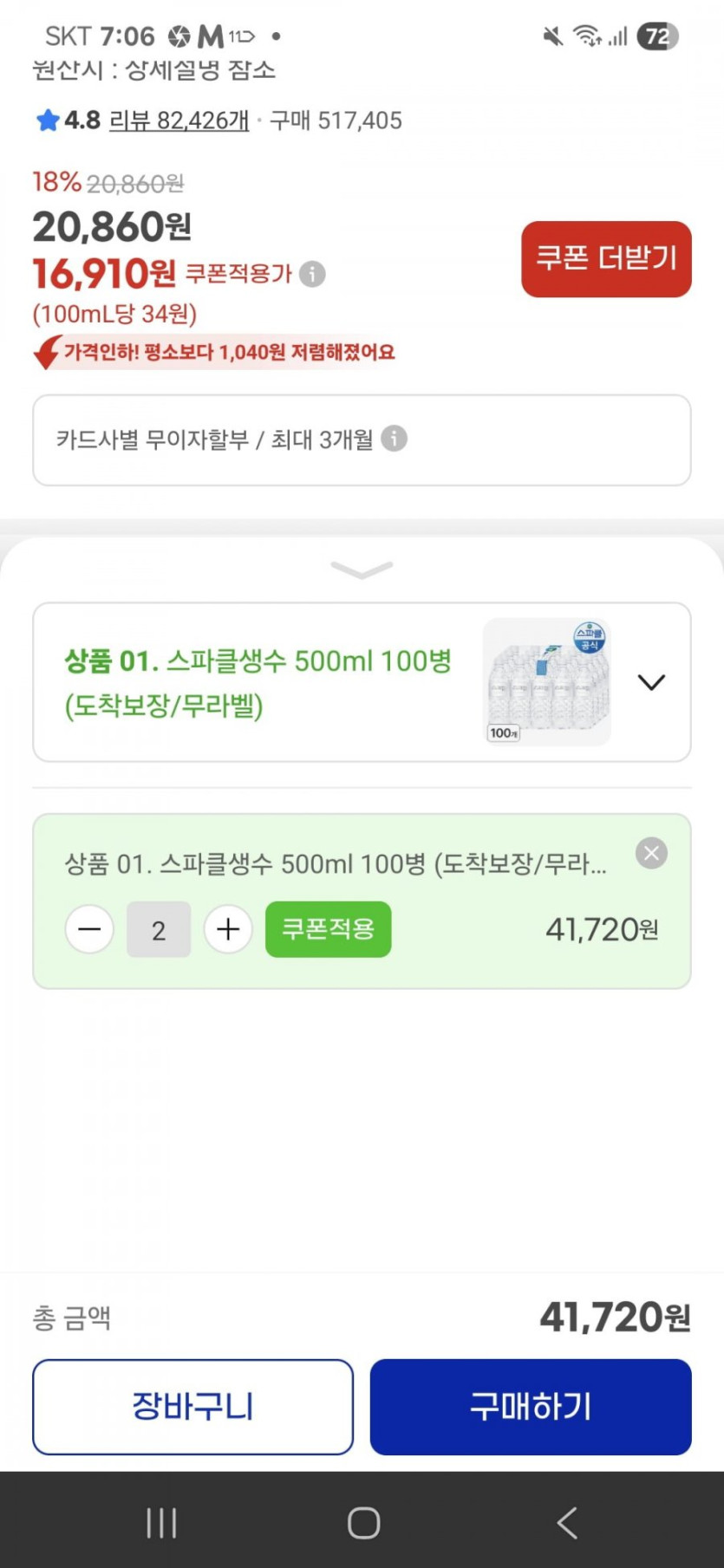Tap the info icon beside 쿠폰적용가
The width and height of the screenshot is (724, 1568).
312,274
